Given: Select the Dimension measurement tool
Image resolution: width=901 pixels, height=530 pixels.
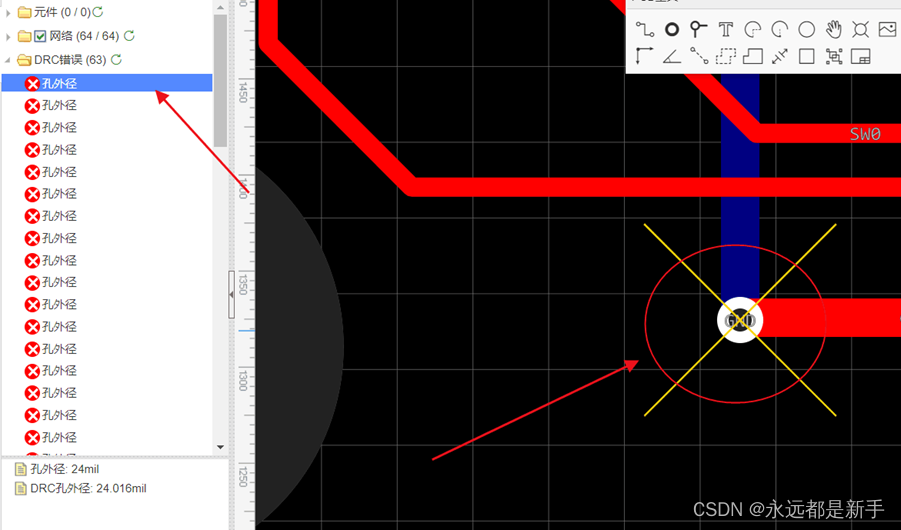Looking at the screenshot, I should (780, 56).
